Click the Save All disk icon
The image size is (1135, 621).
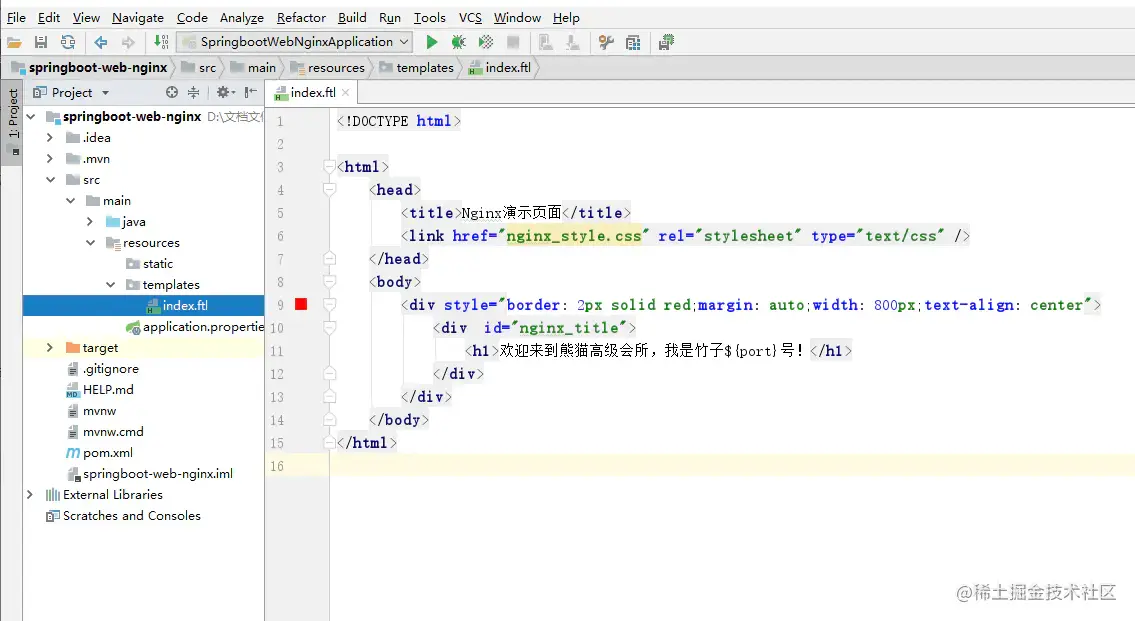(41, 43)
